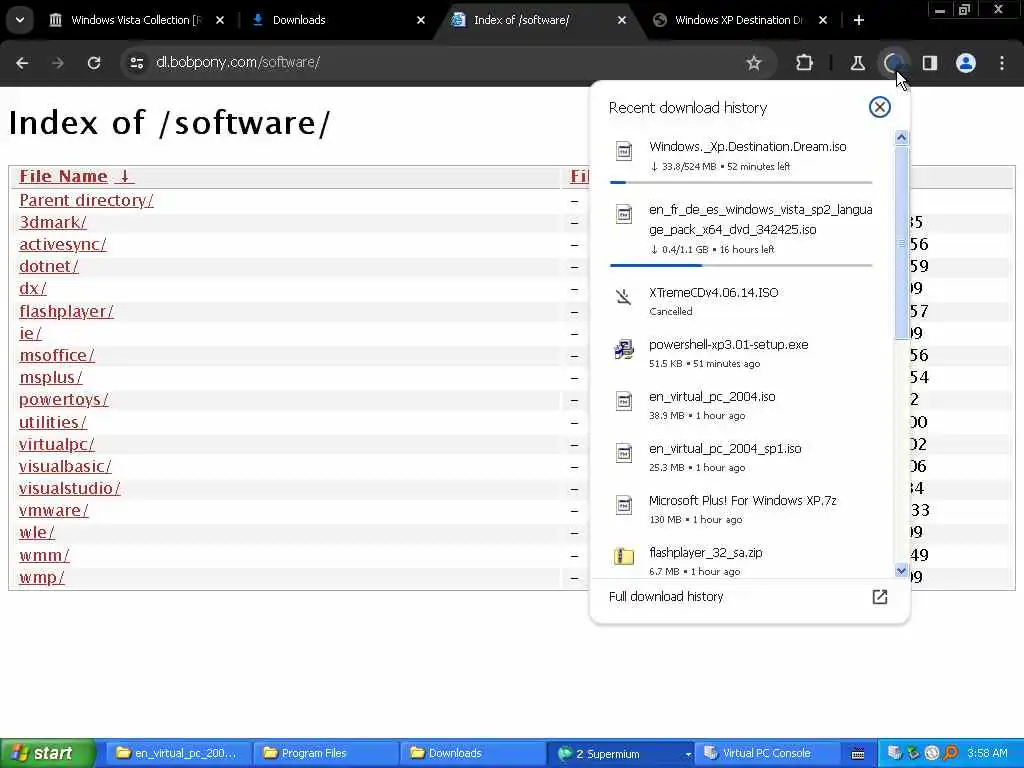Open the dx/ folder link
1024x768 pixels.
(x=33, y=289)
